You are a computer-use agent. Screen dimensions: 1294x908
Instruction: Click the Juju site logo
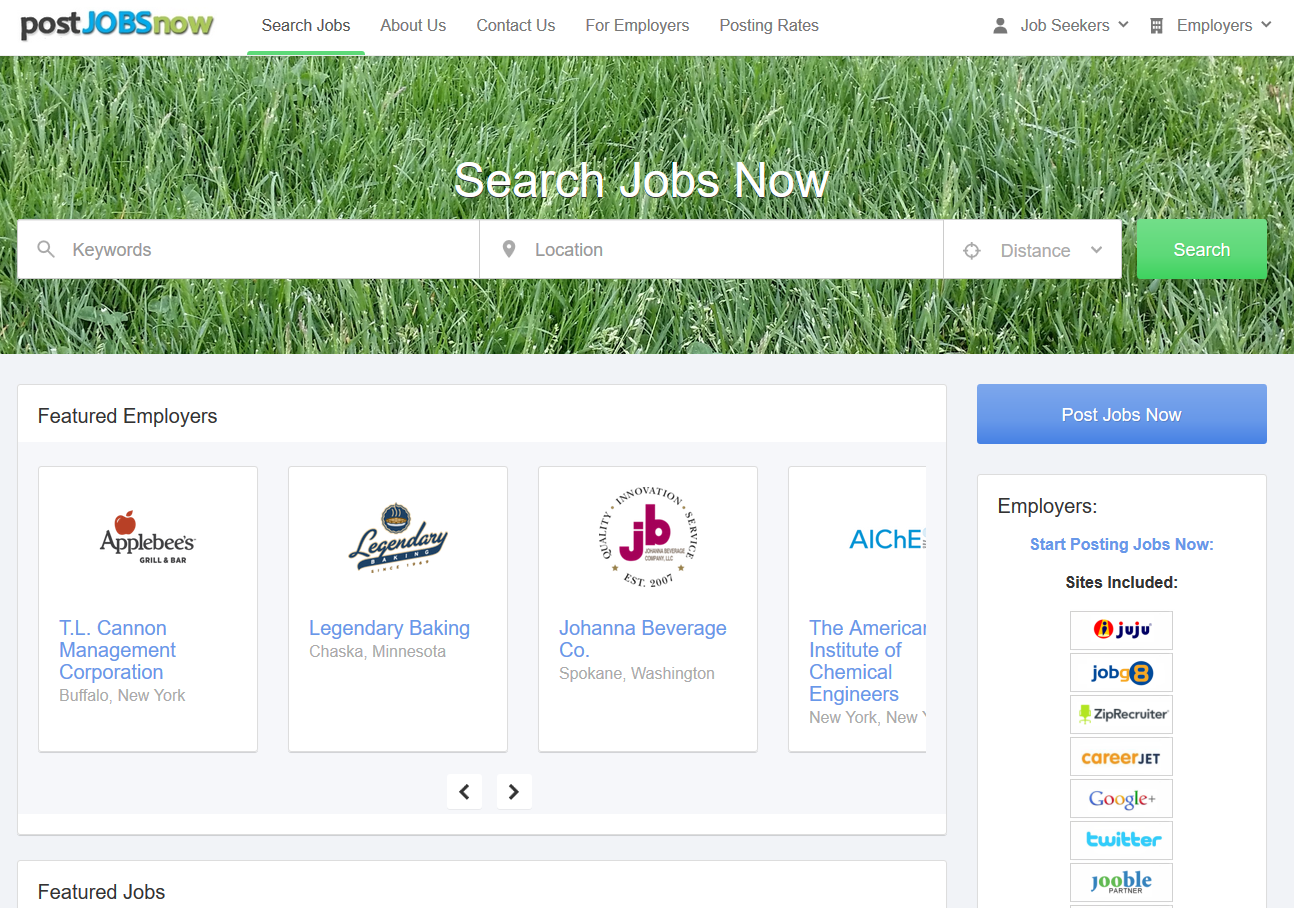1121,630
